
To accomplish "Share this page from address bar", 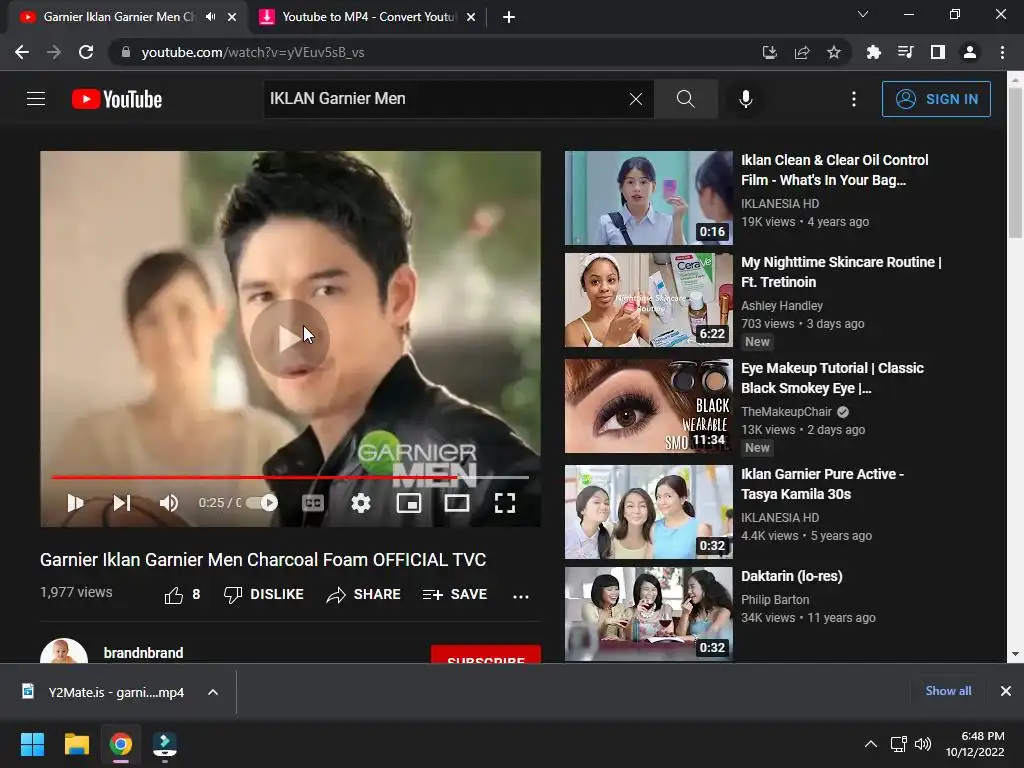I will coord(801,52).
